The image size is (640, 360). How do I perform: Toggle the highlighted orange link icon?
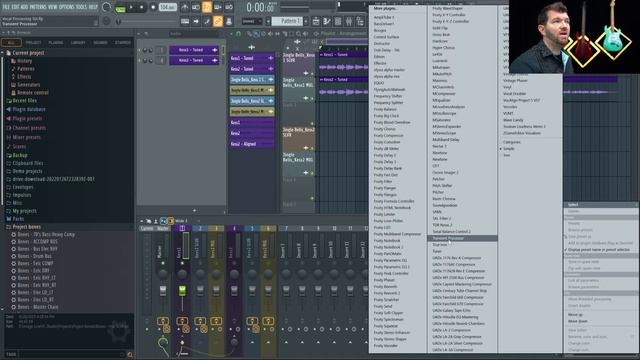point(218,21)
